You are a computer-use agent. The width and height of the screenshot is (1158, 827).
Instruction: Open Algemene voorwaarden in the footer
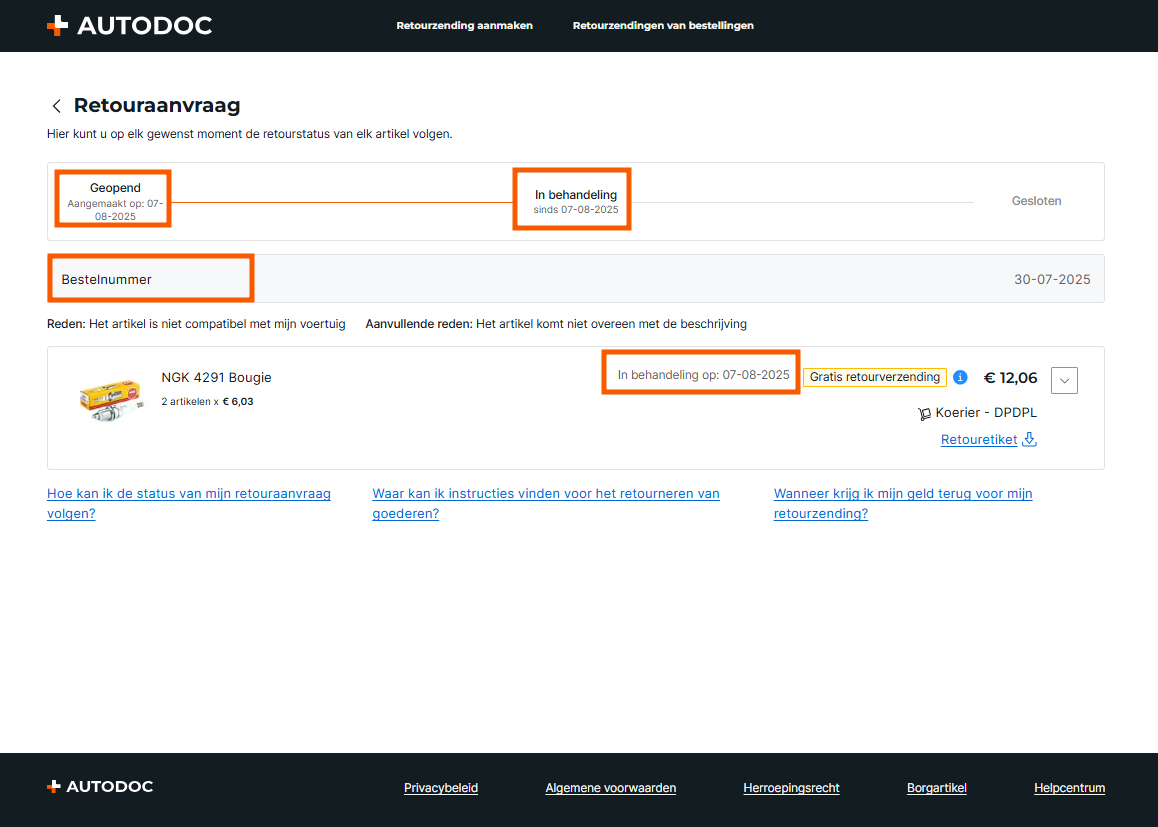pyautogui.click(x=610, y=788)
